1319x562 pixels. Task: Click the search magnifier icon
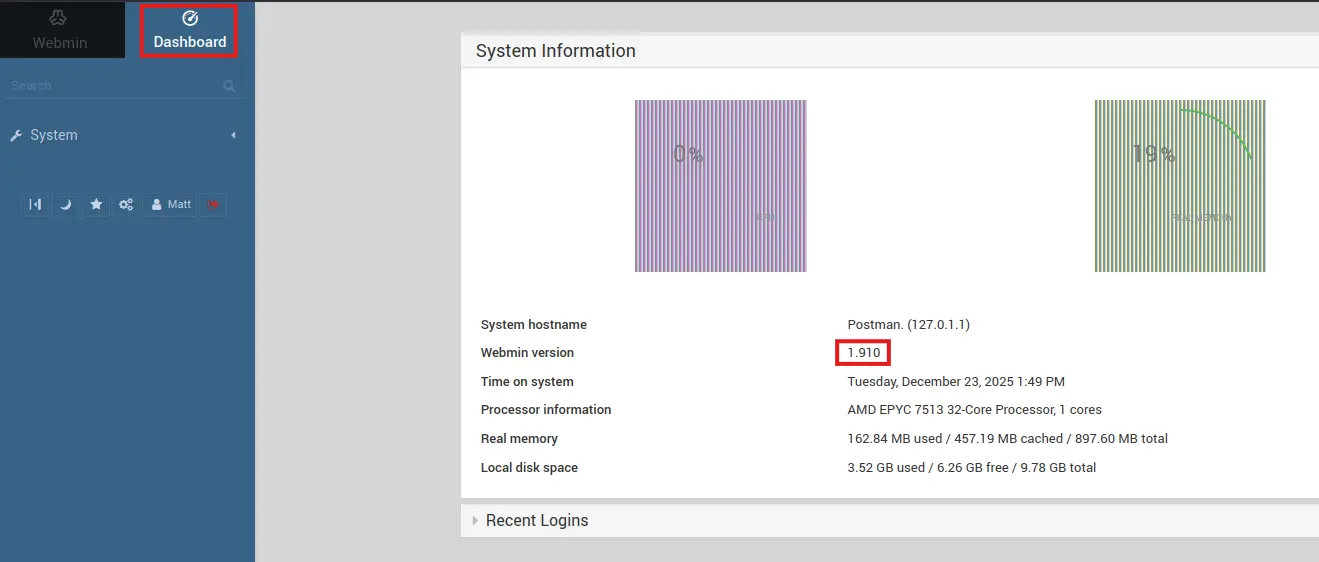point(229,86)
